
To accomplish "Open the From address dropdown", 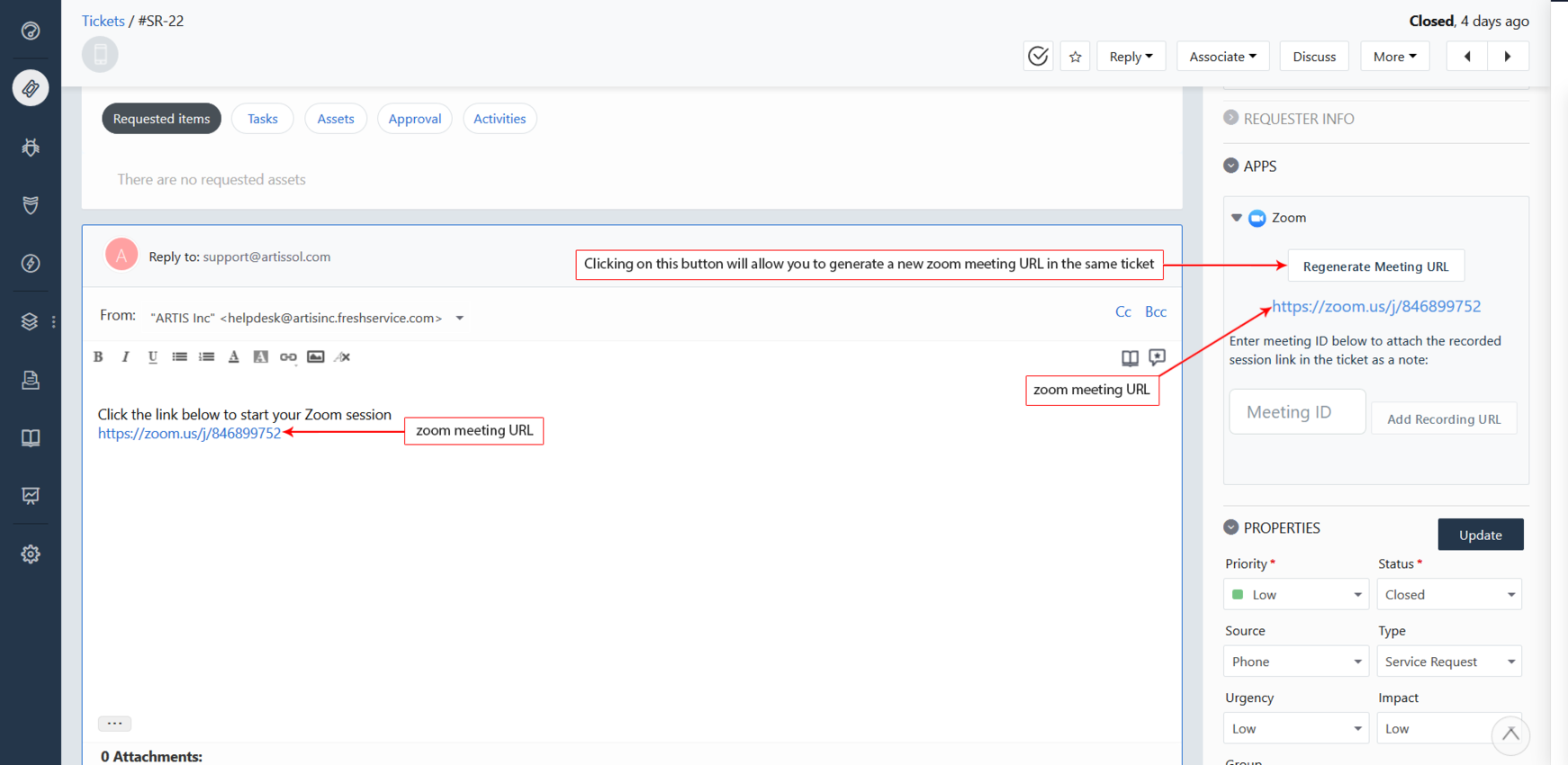I will 459,318.
